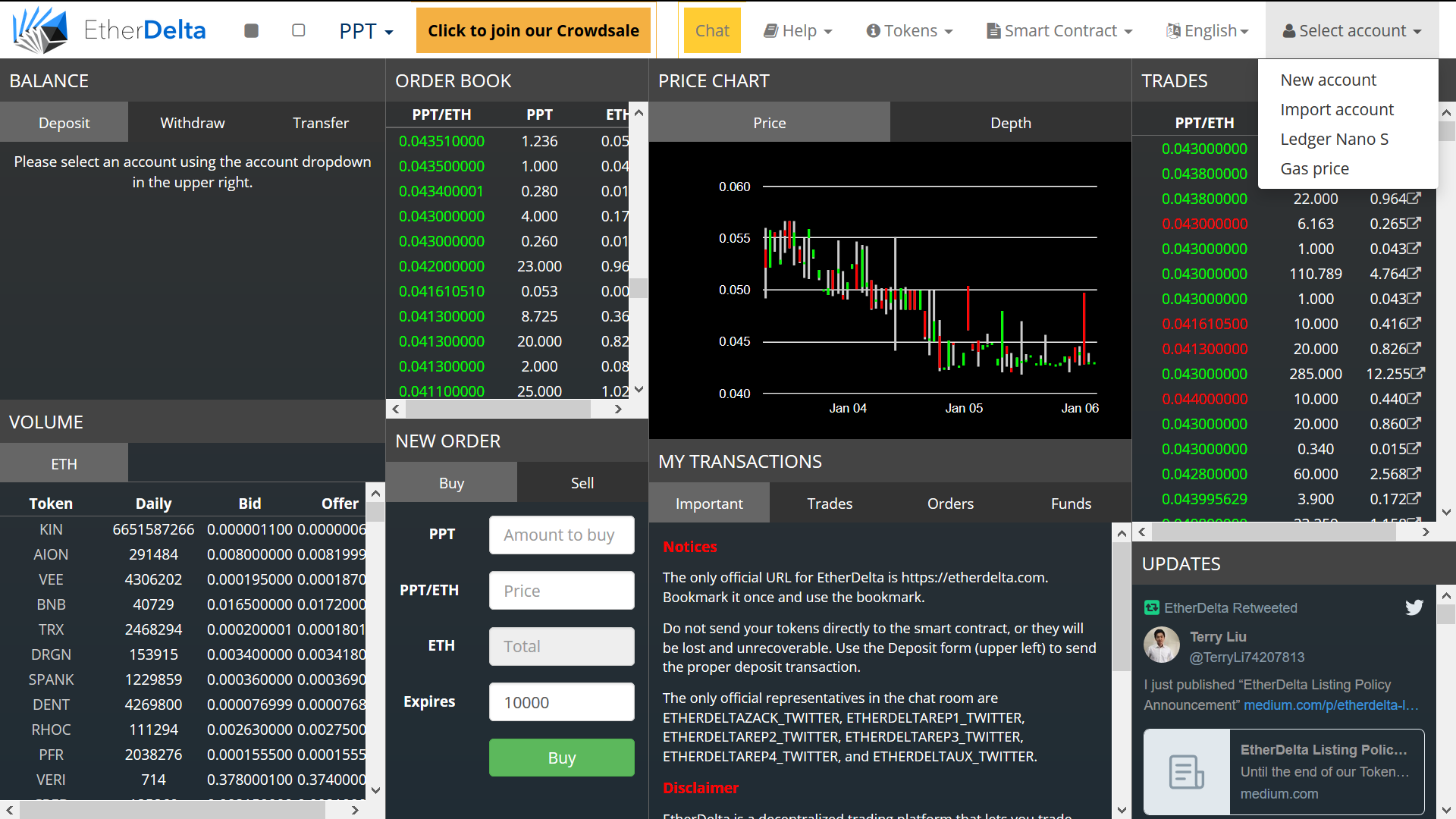The width and height of the screenshot is (1456, 819).
Task: Switch new order to Sell tab
Action: 582,483
